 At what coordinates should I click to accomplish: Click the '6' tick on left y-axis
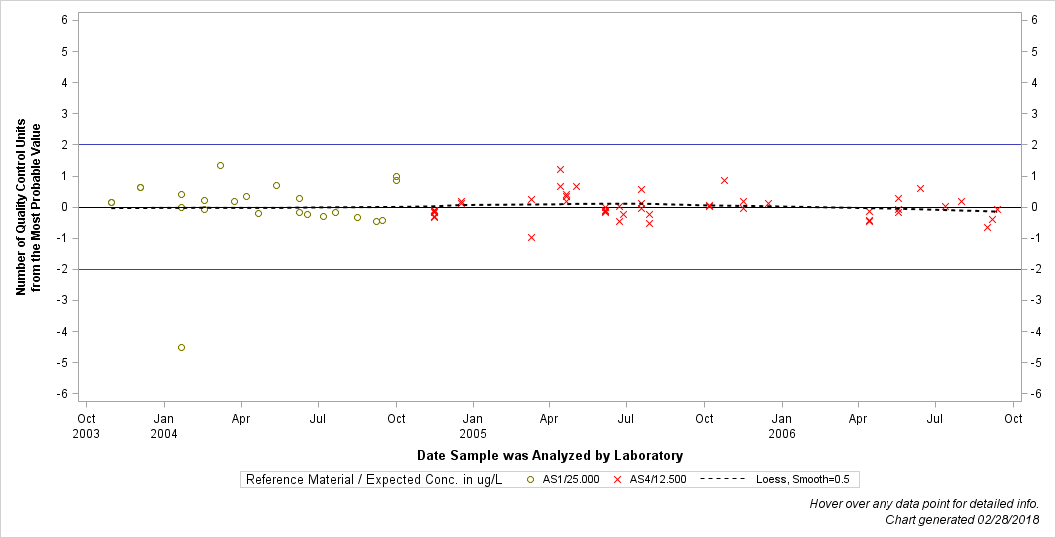pos(64,20)
